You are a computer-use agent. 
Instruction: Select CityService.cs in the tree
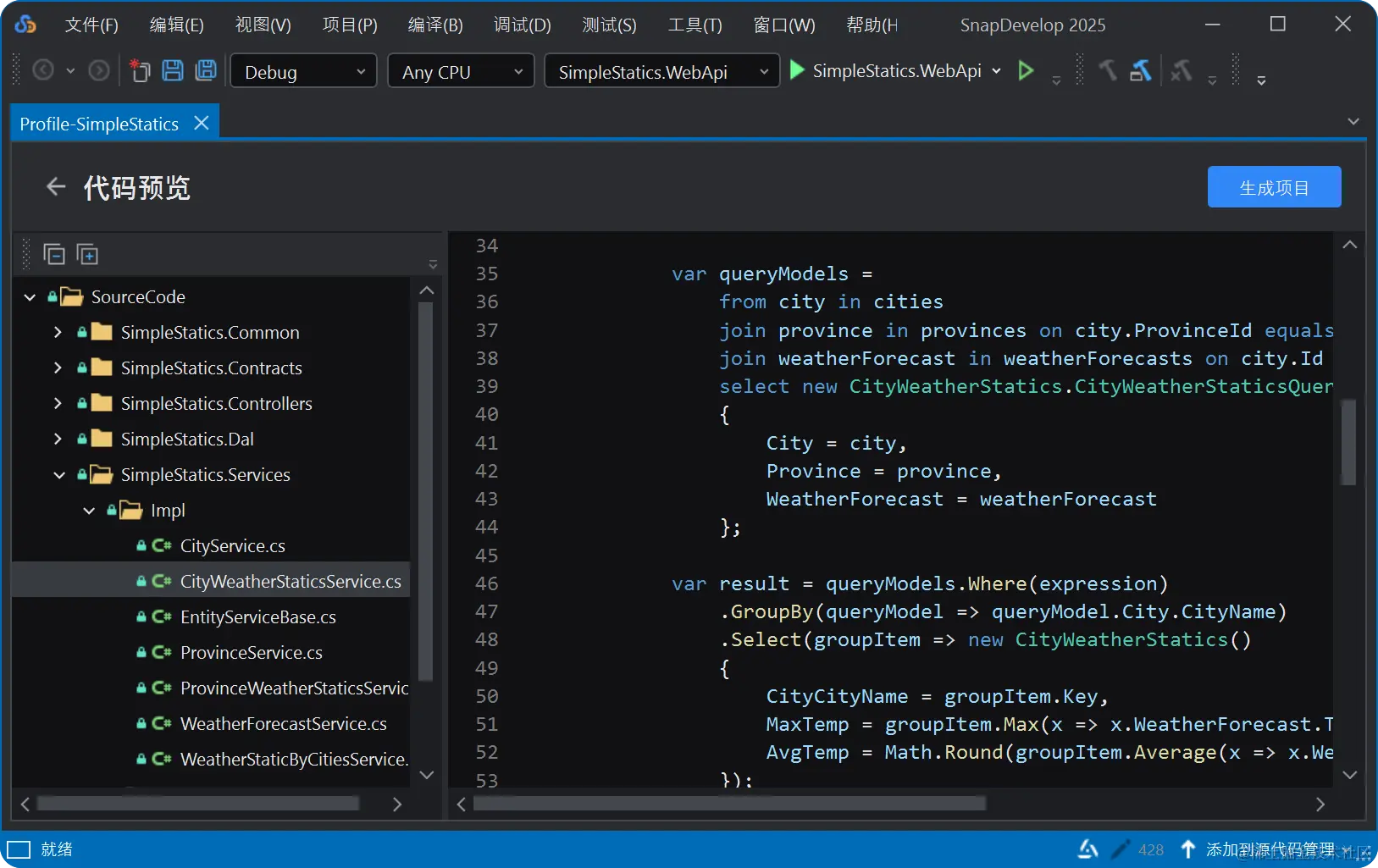pos(232,546)
